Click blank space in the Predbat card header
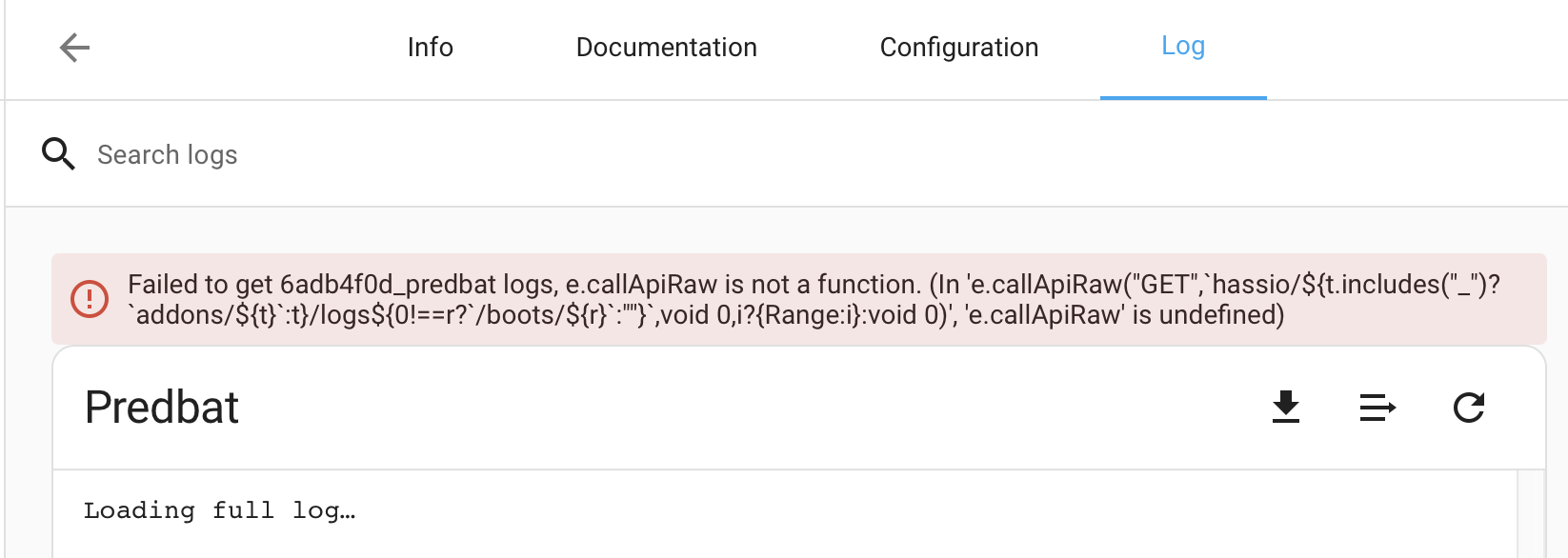 743,408
